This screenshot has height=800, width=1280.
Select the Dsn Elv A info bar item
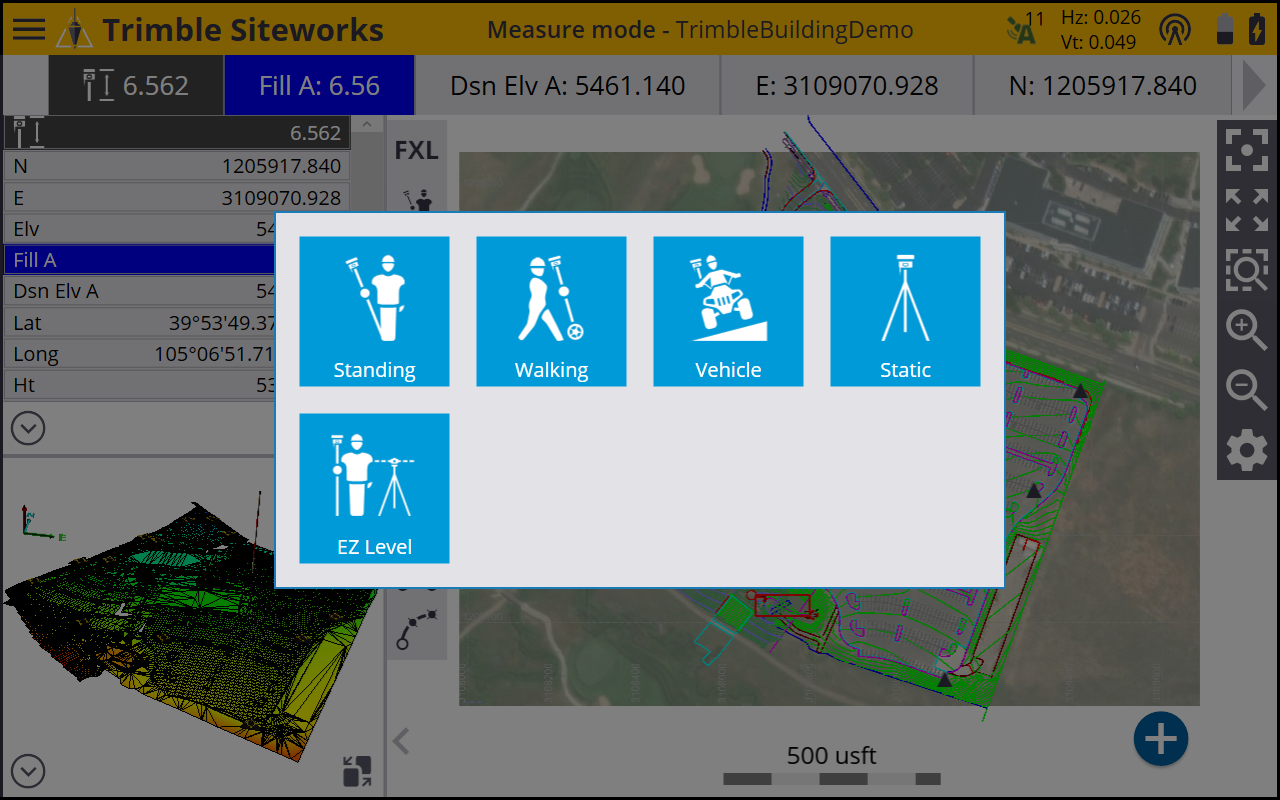coord(567,86)
